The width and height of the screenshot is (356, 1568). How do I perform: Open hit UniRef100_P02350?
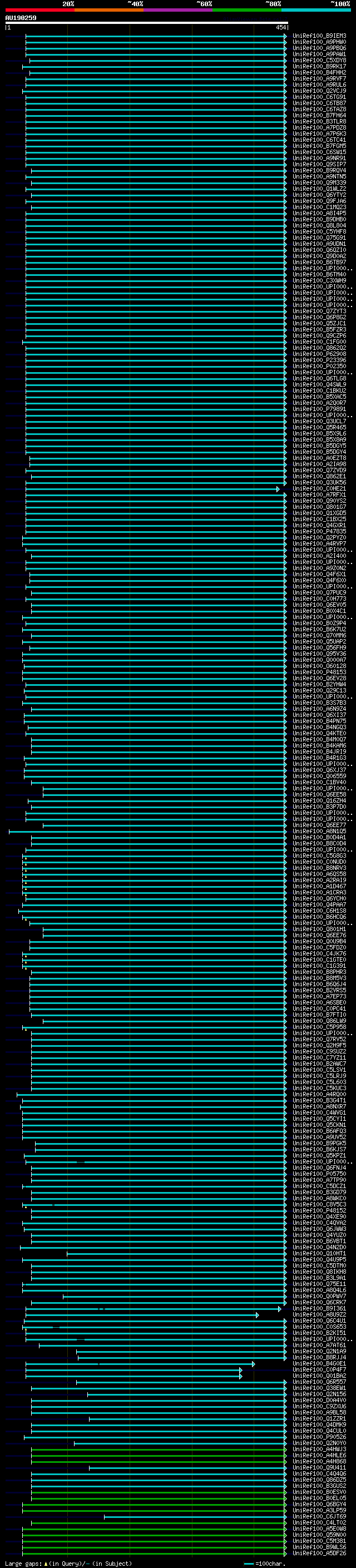click(319, 367)
